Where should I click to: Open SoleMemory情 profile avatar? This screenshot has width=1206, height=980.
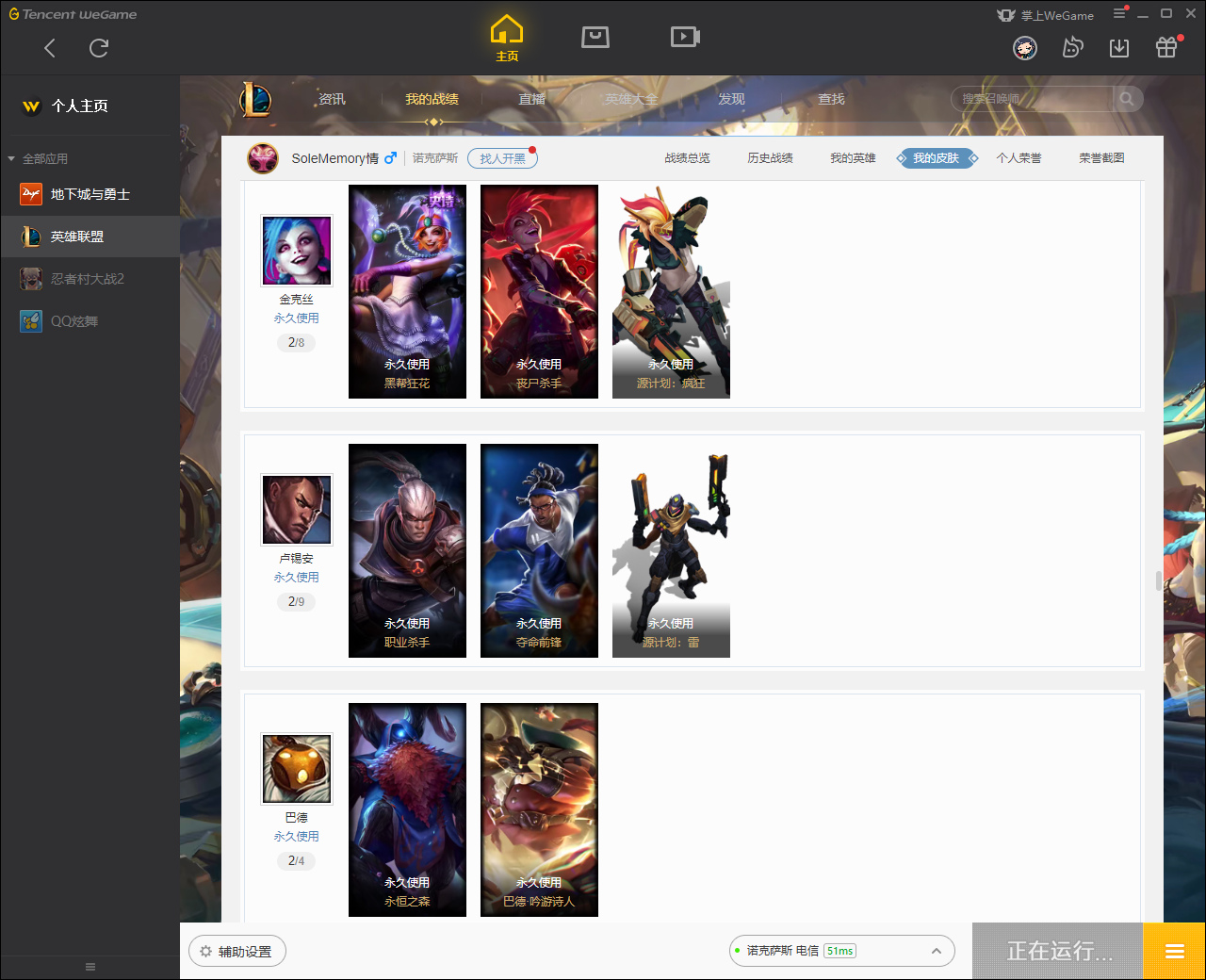tap(263, 158)
